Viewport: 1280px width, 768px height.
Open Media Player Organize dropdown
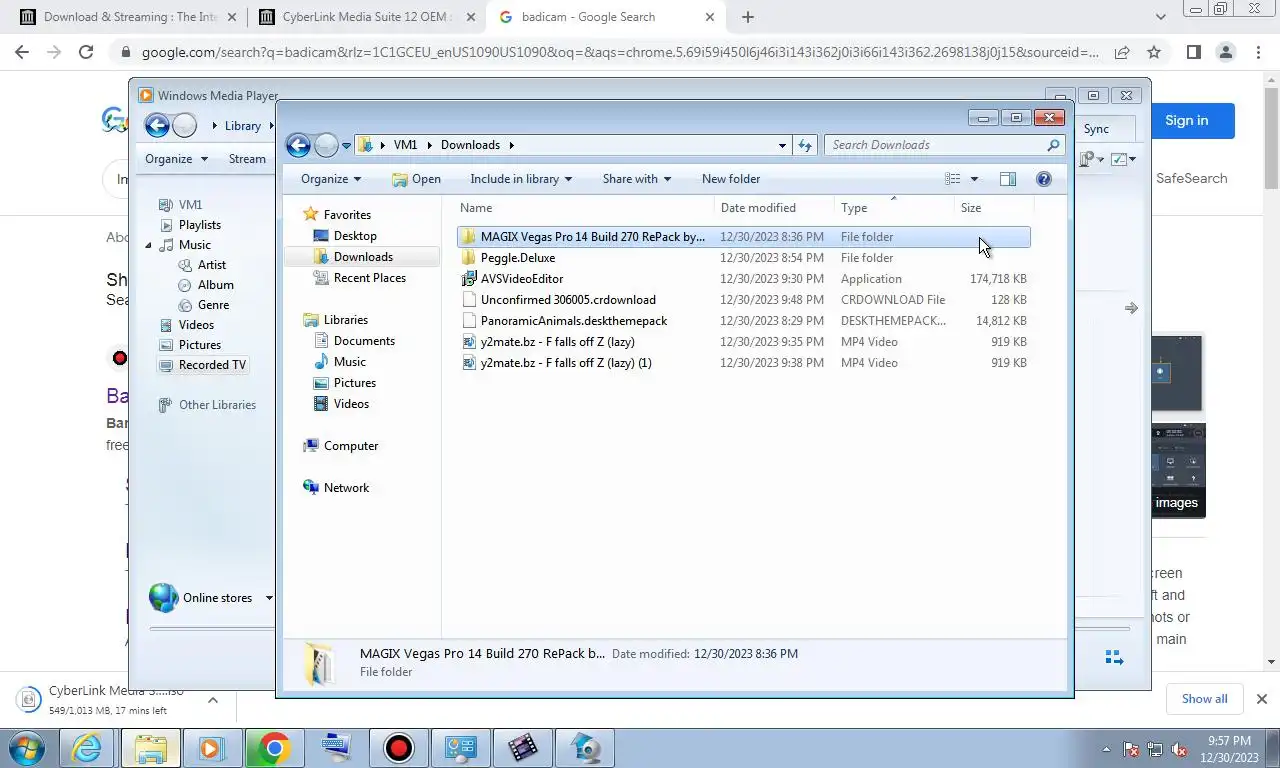pyautogui.click(x=176, y=159)
